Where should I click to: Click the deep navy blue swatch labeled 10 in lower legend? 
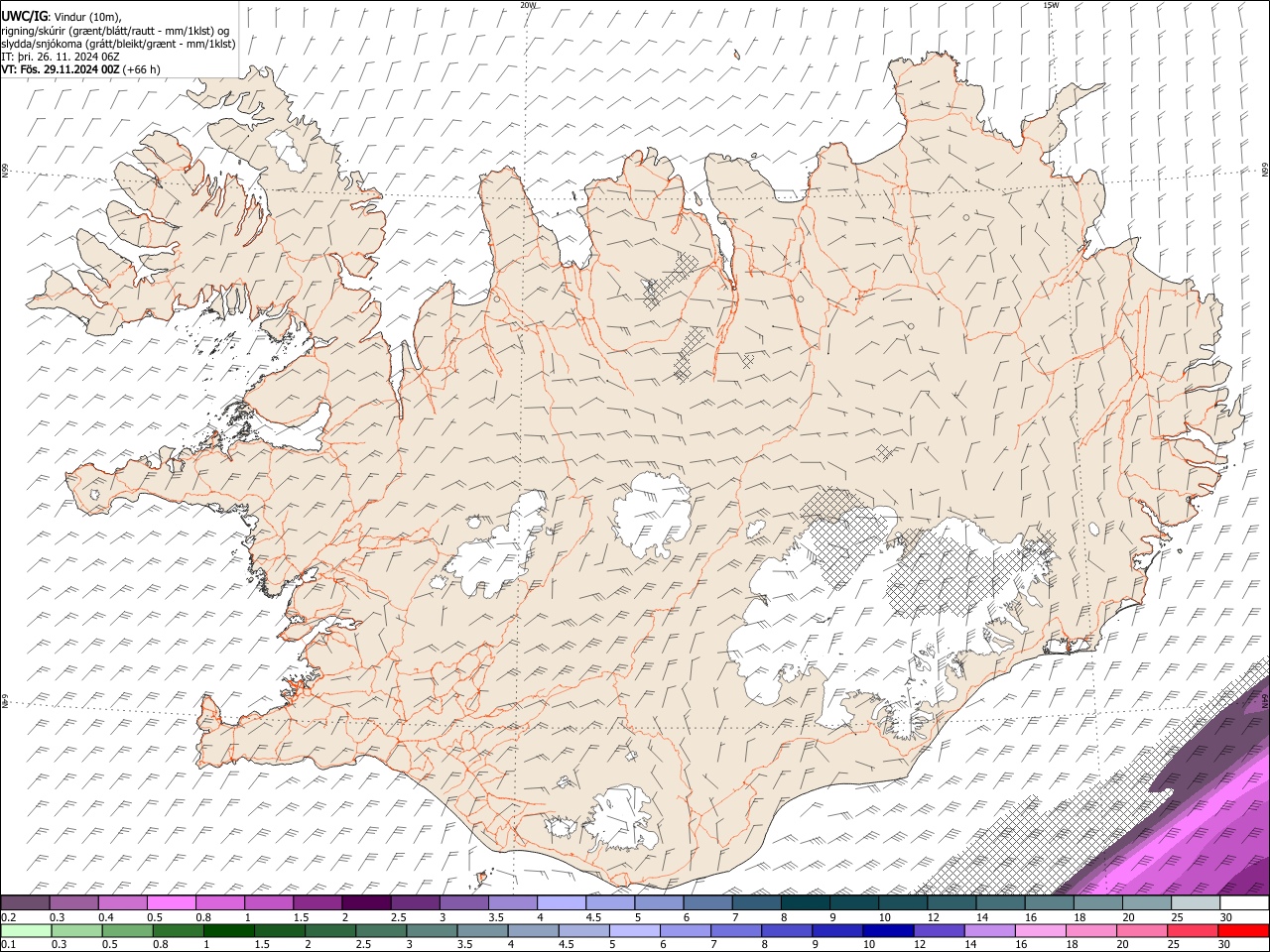[x=889, y=930]
